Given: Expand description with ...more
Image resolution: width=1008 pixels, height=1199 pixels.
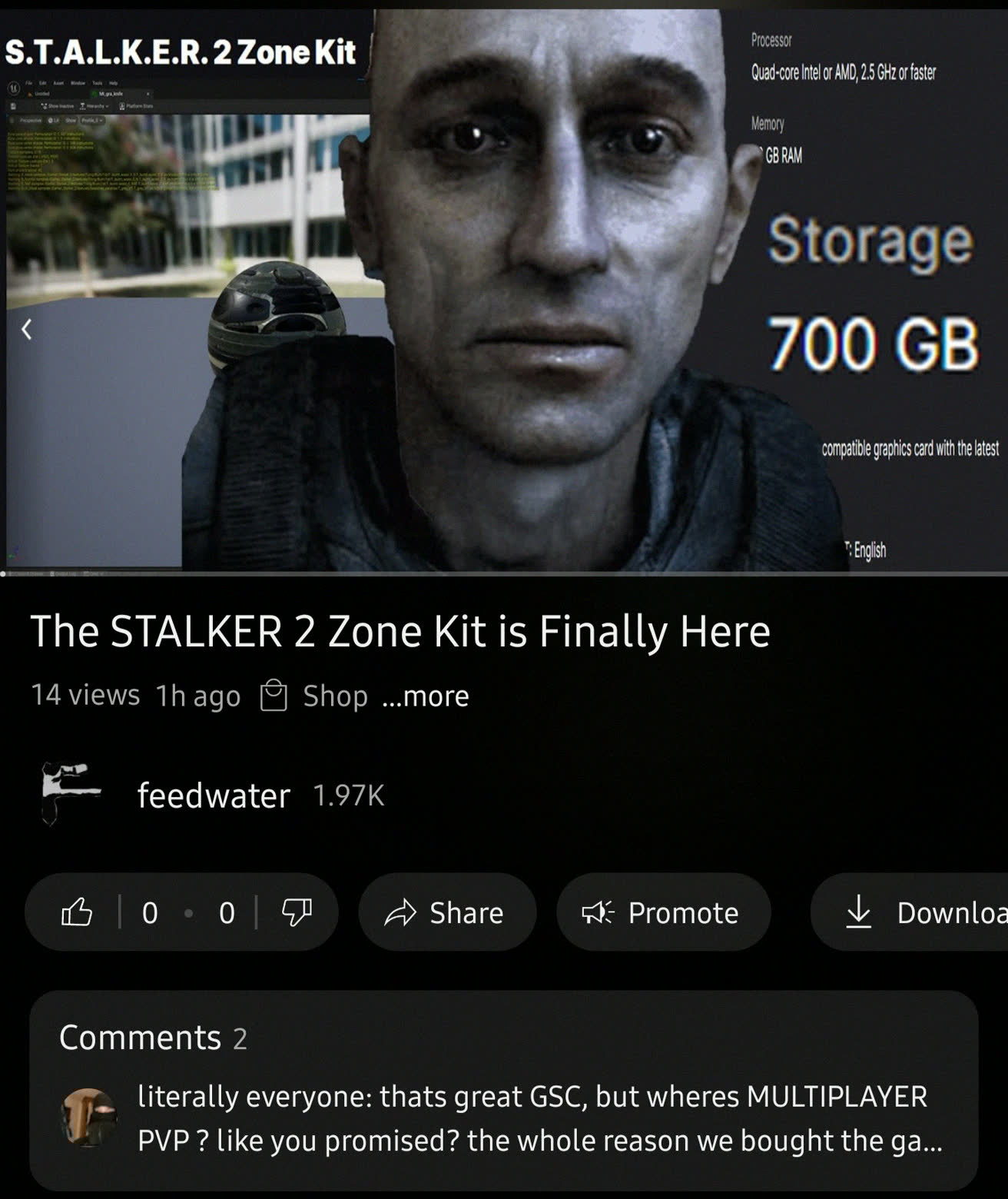Looking at the screenshot, I should pyautogui.click(x=425, y=696).
